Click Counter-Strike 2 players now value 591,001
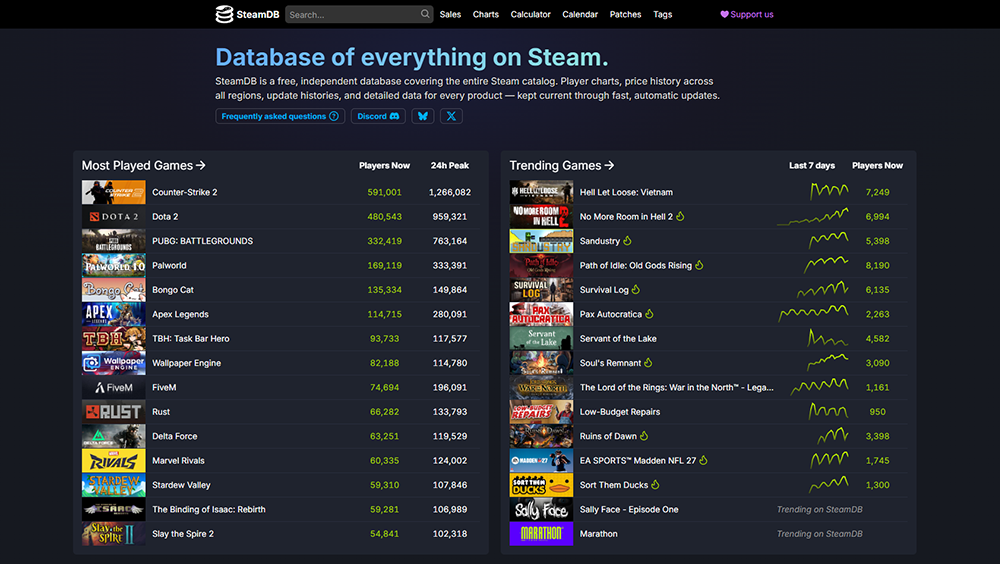This screenshot has width=1000, height=564. (x=385, y=192)
